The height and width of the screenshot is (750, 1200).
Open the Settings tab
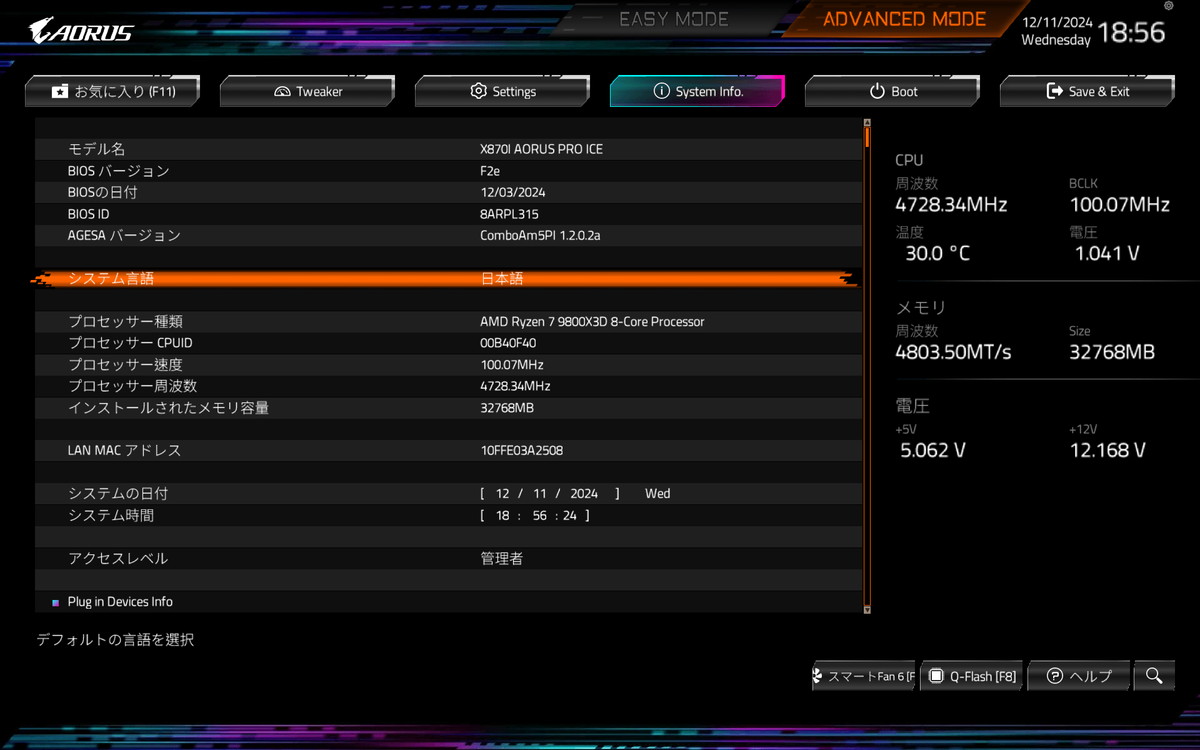tap(502, 91)
